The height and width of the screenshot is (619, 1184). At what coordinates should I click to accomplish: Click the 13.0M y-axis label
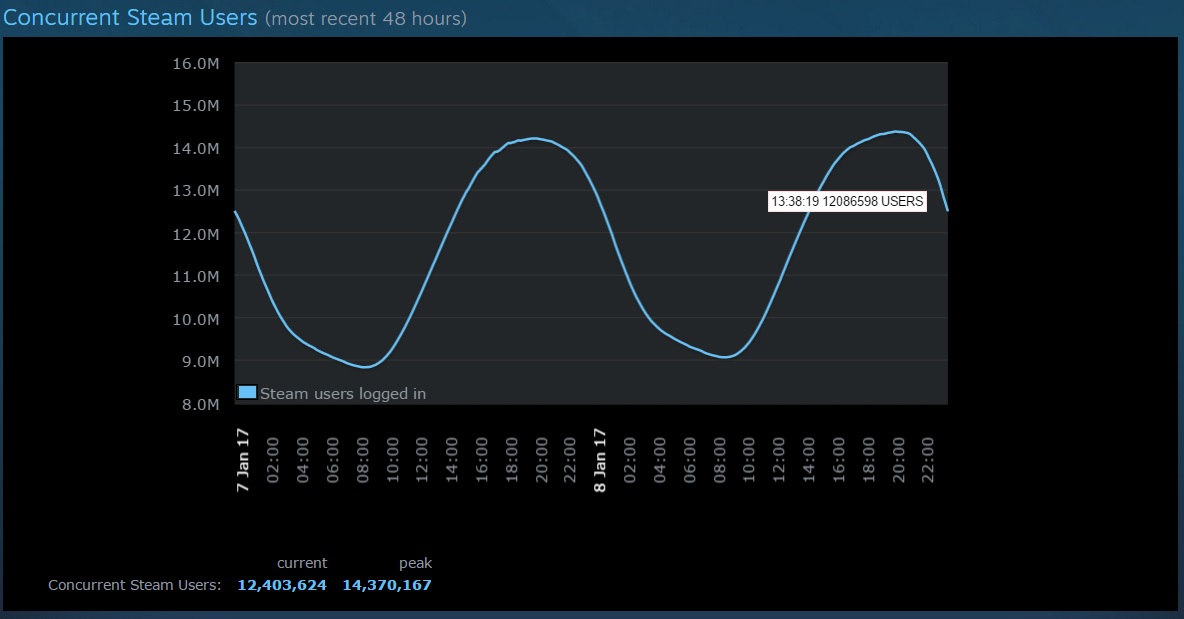[x=196, y=191]
